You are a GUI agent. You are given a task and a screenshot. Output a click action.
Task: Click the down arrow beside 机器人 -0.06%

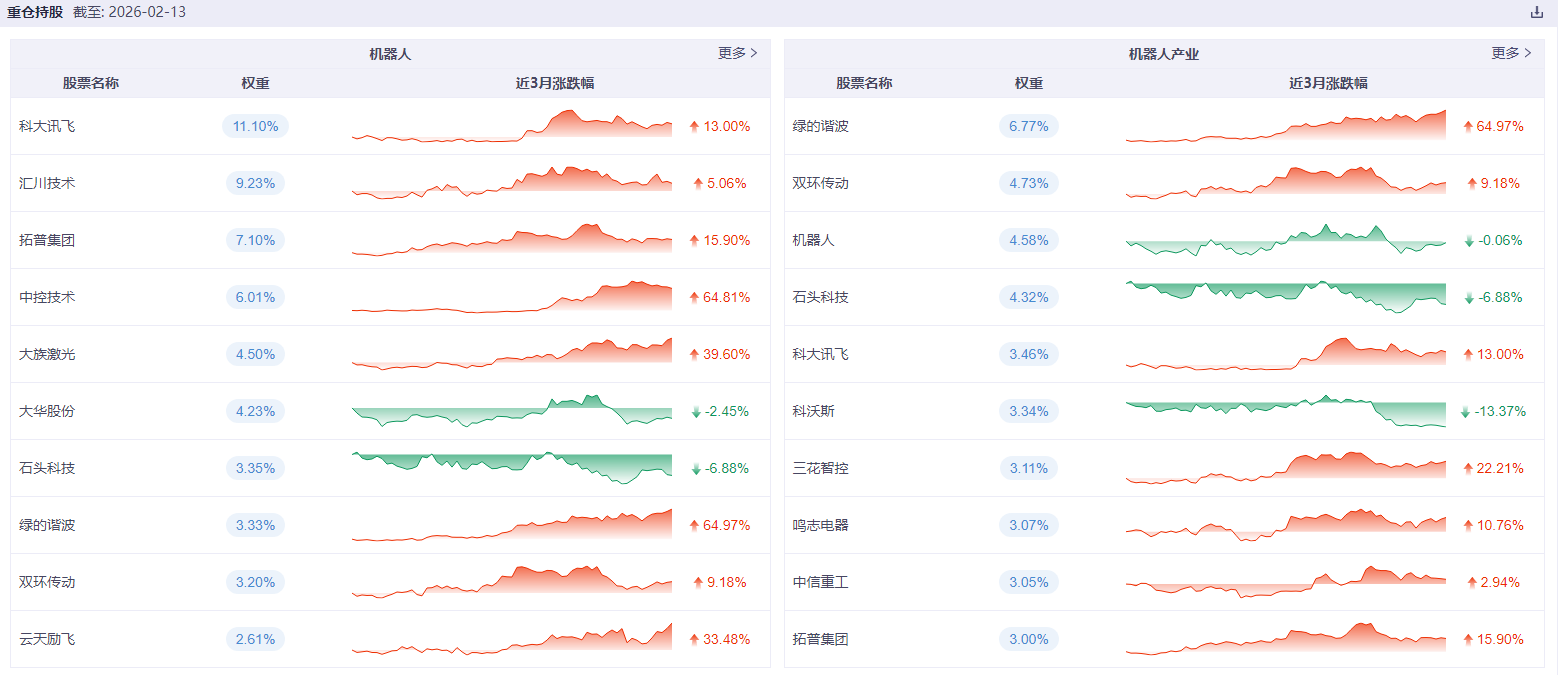coord(1469,240)
